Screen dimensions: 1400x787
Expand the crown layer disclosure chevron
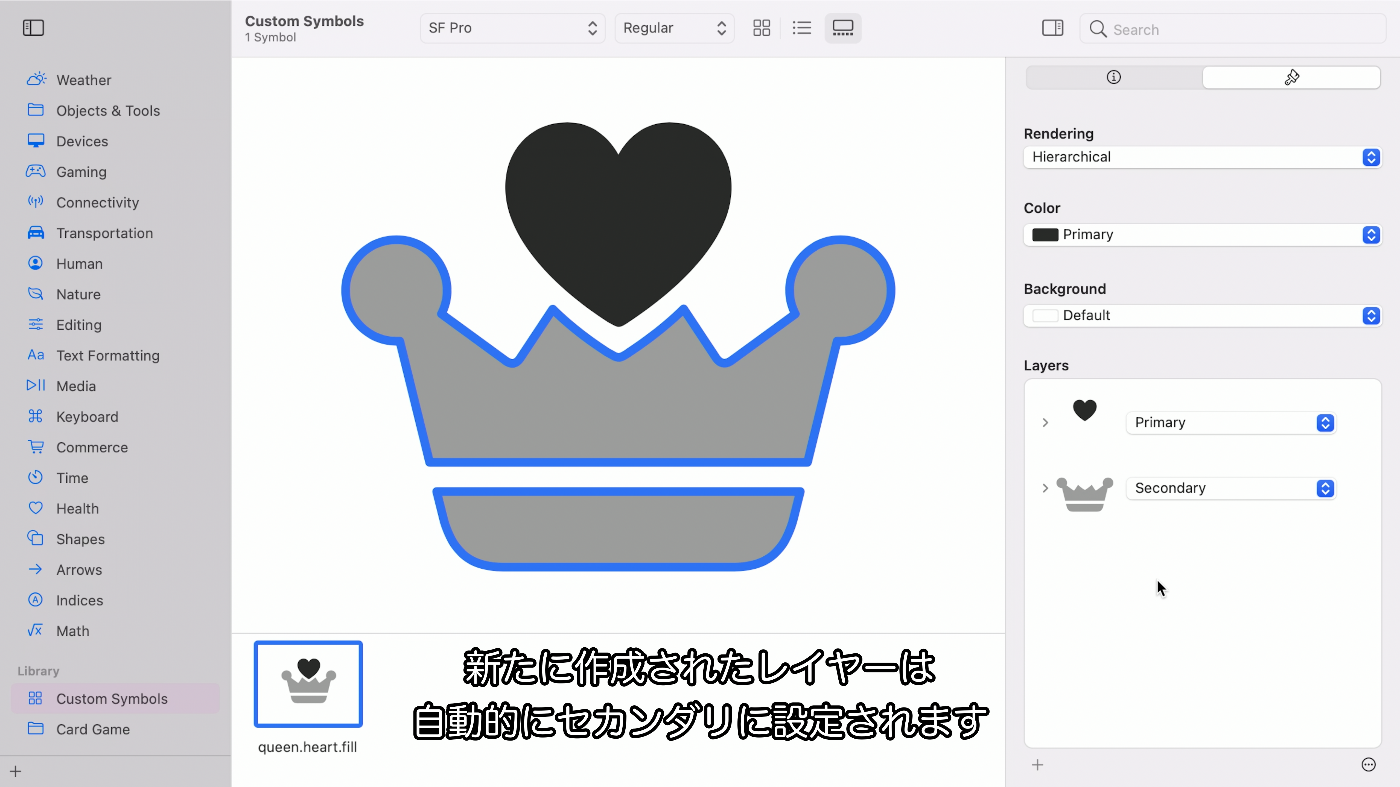click(1045, 488)
